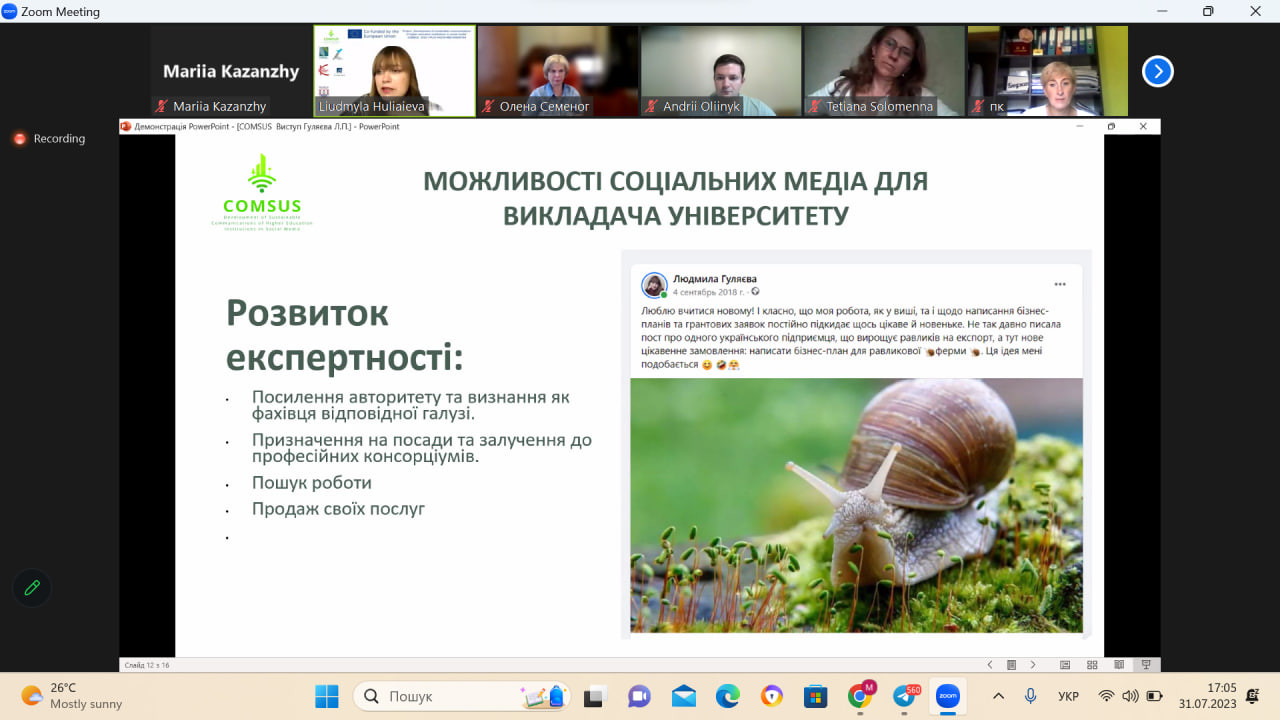This screenshot has height=720, width=1280.
Task: Switch to Reading view
Action: tap(1120, 665)
